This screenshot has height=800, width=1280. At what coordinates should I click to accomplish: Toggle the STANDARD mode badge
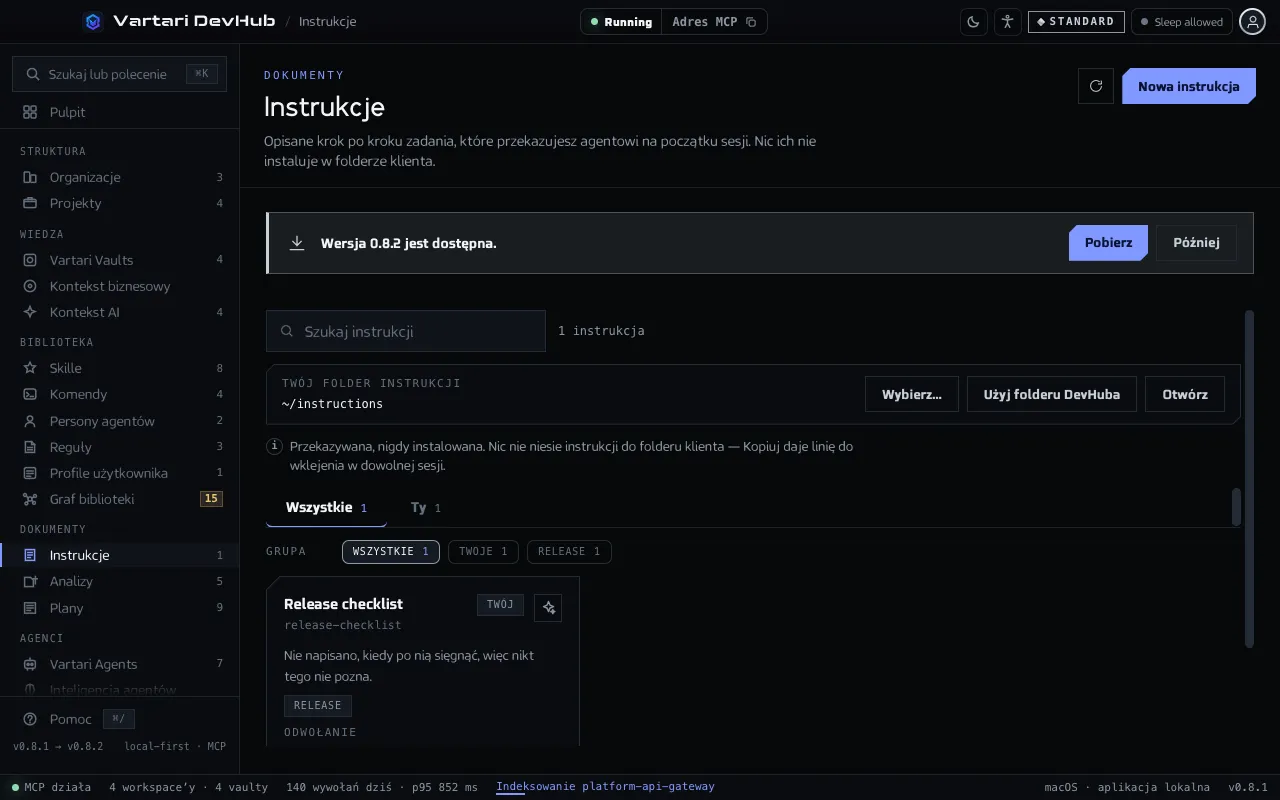(1076, 21)
